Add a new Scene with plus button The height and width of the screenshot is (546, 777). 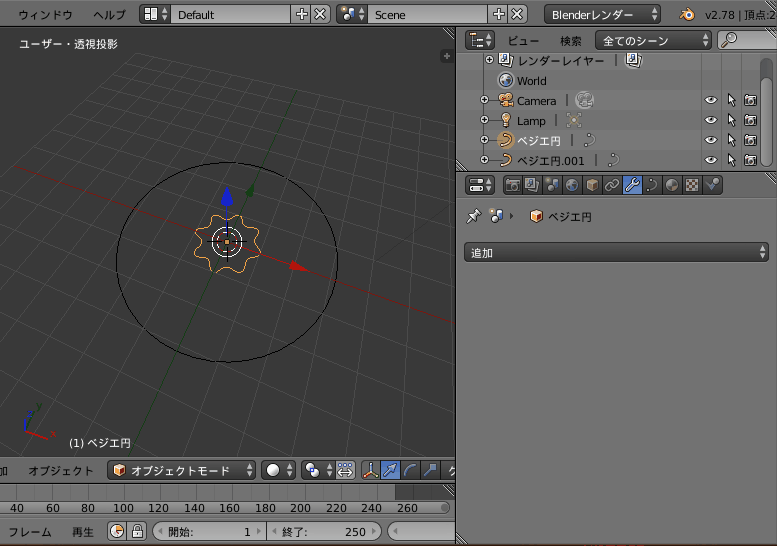click(499, 14)
